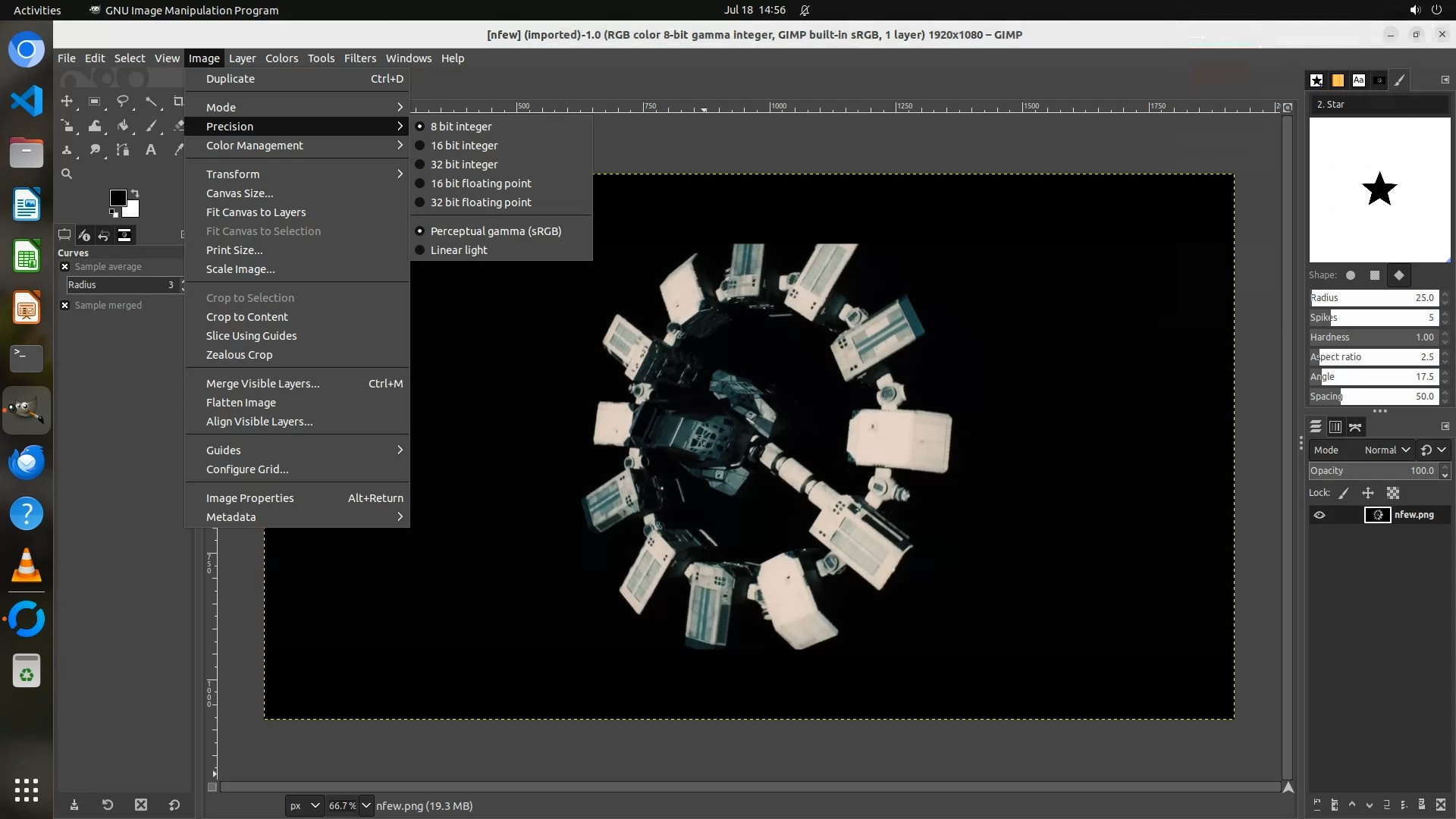The image size is (1456, 819).
Task: Click Flatten Image menu entry
Action: [x=241, y=403]
